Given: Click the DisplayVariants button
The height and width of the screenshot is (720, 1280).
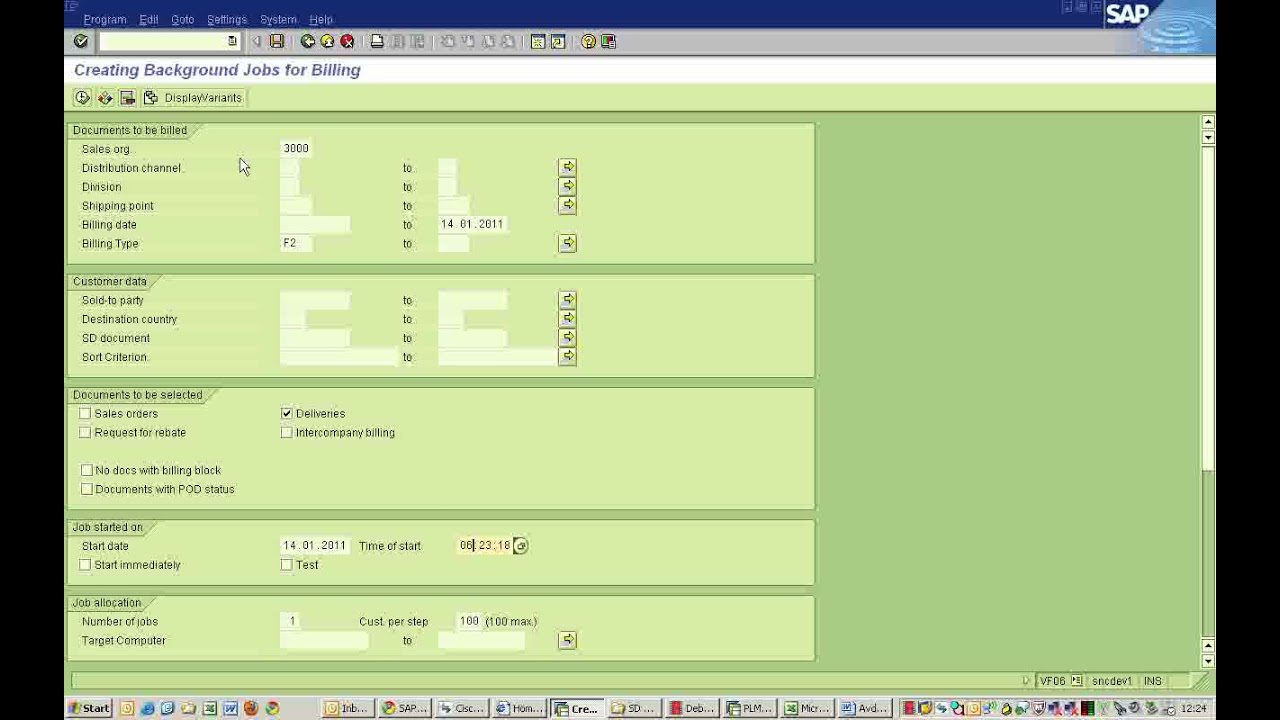Looking at the screenshot, I should pyautogui.click(x=193, y=97).
